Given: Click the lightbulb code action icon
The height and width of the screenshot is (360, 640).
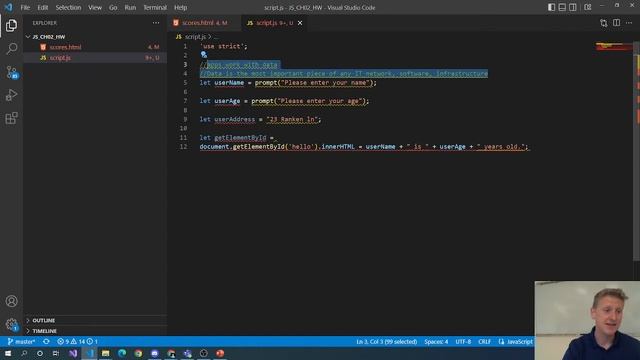Looking at the screenshot, I should 204,55.
